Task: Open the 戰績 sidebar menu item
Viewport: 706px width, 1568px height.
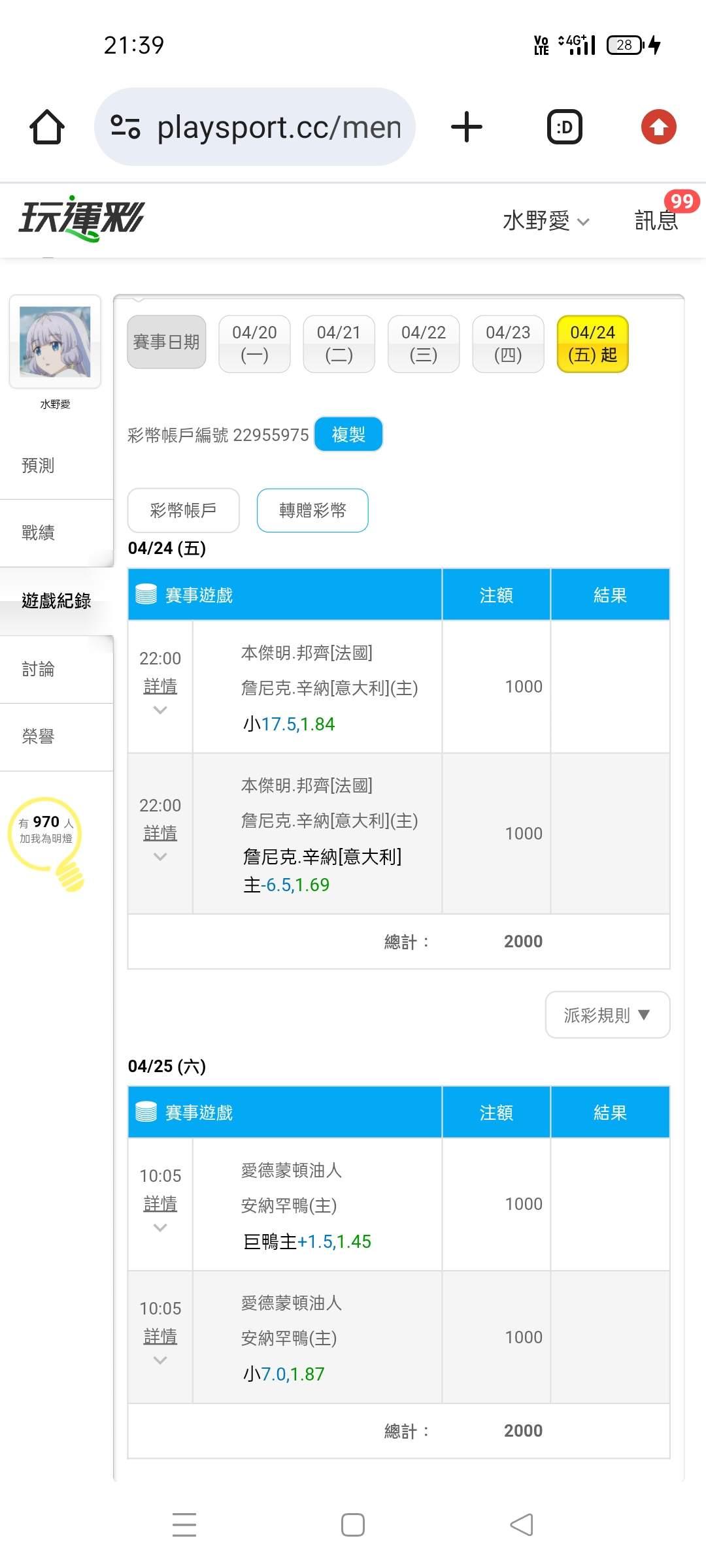Action: [38, 532]
